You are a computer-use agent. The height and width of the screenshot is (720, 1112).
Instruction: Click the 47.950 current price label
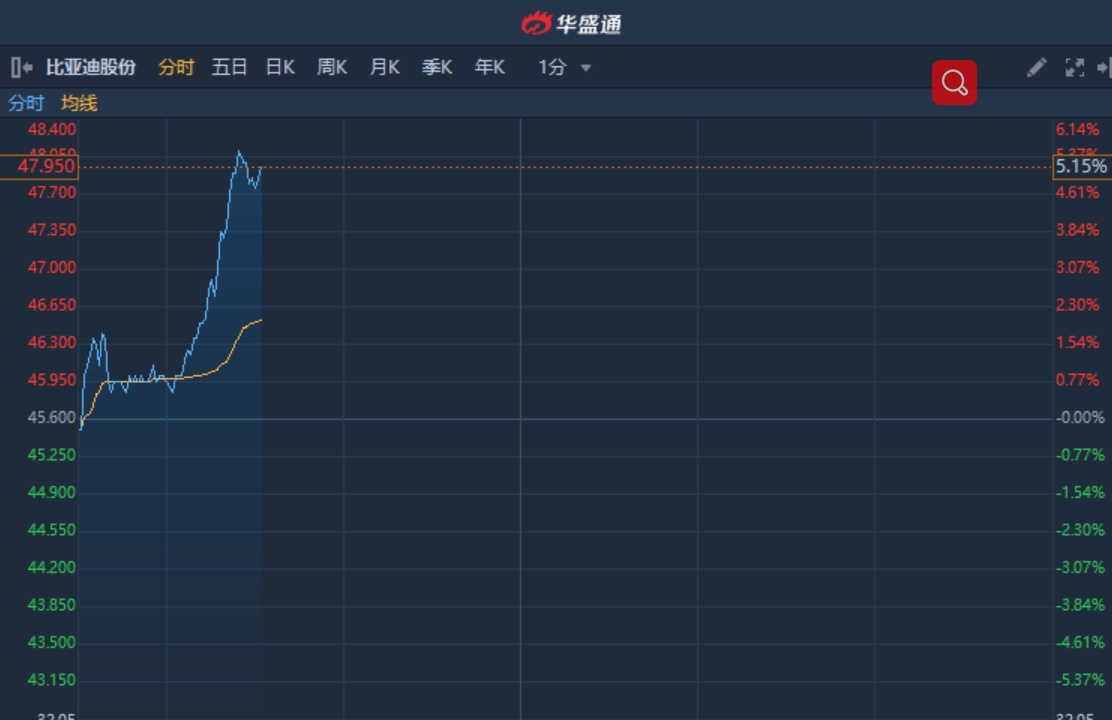click(x=40, y=166)
